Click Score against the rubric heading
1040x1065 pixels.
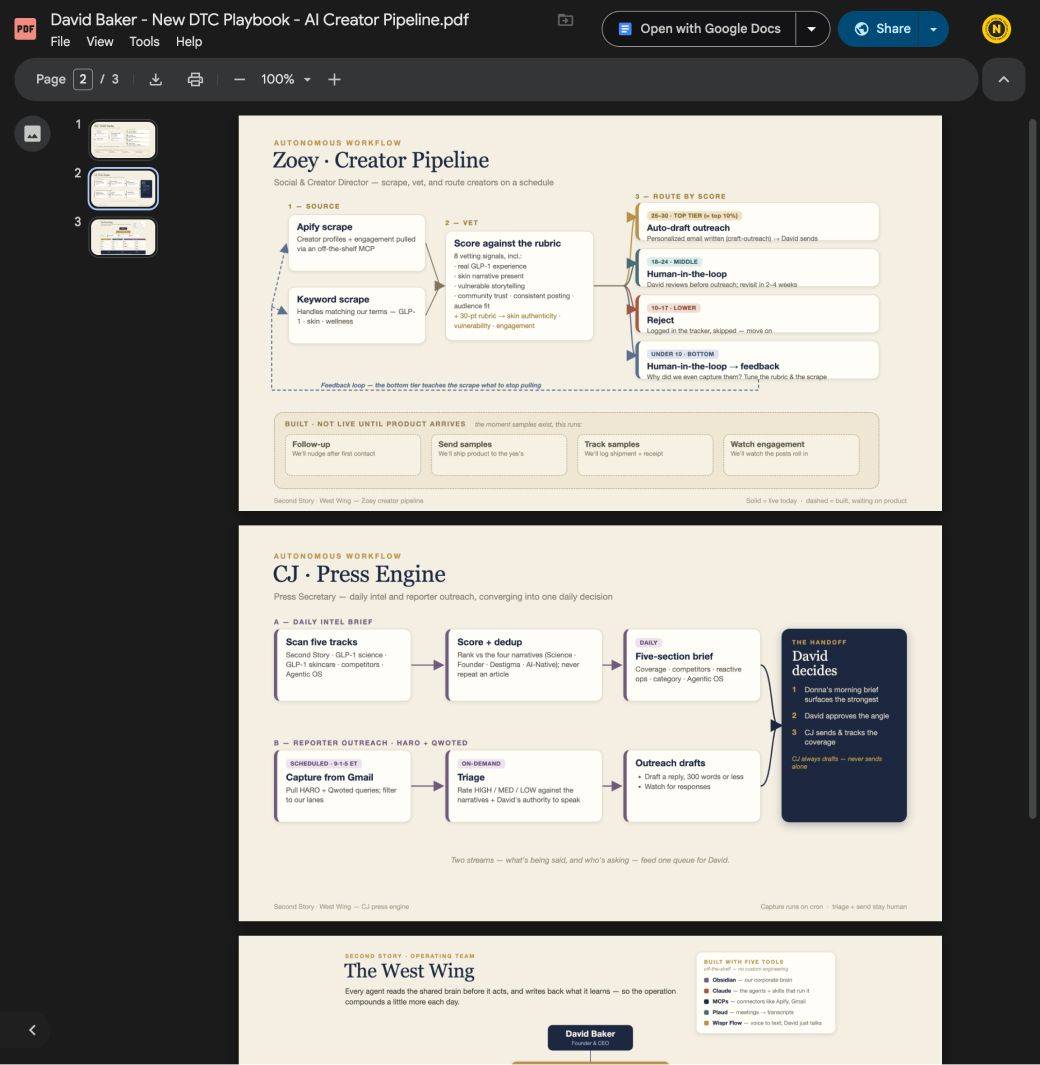[x=507, y=243]
